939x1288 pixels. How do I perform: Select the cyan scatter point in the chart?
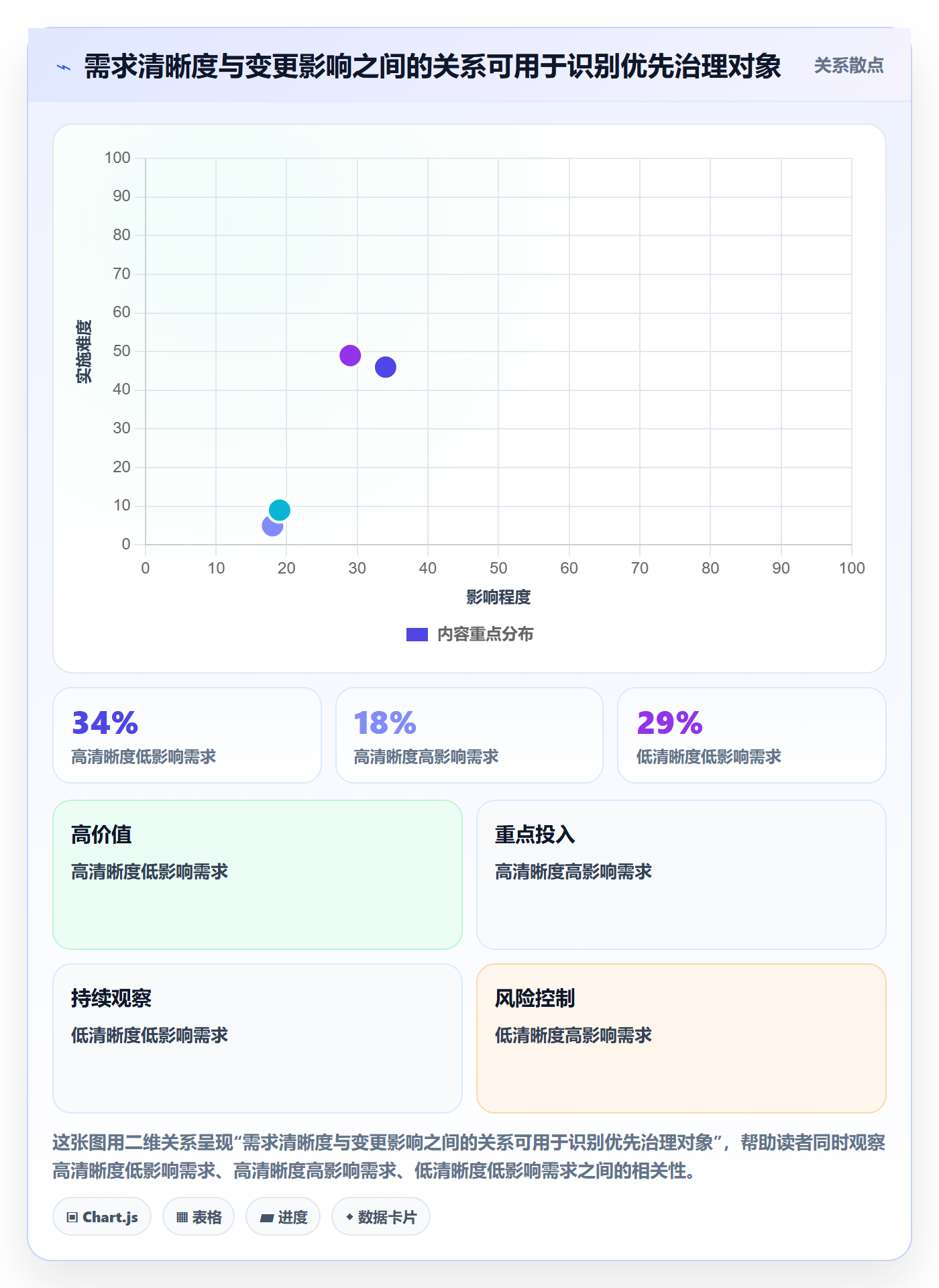(x=280, y=511)
